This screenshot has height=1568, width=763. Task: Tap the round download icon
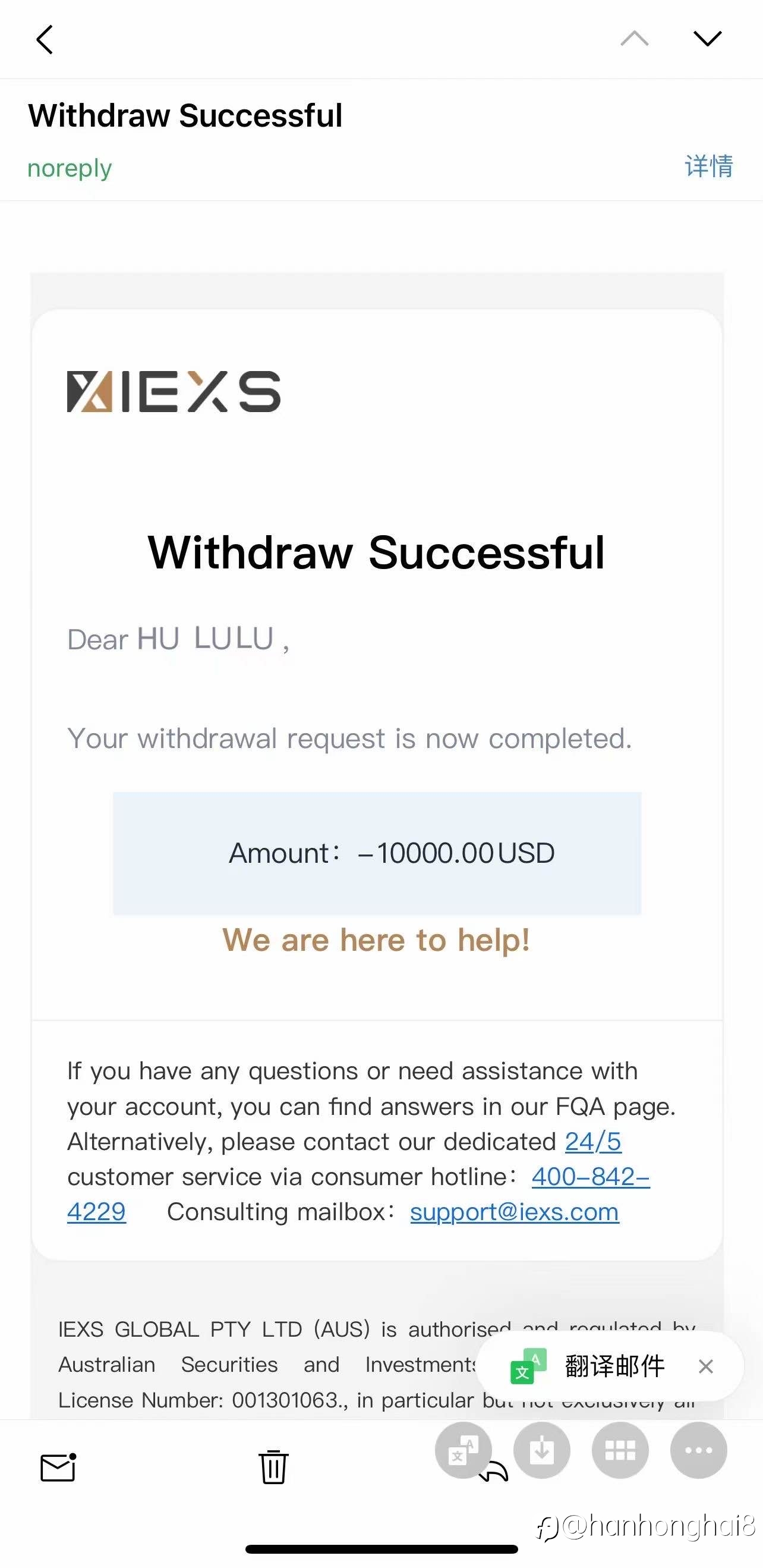pos(541,1450)
